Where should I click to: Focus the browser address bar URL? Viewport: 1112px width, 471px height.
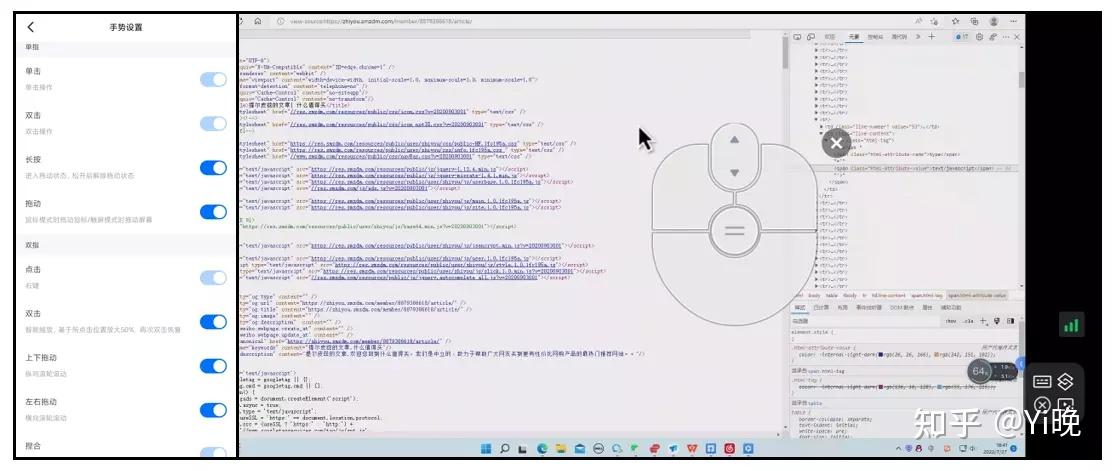click(x=380, y=21)
